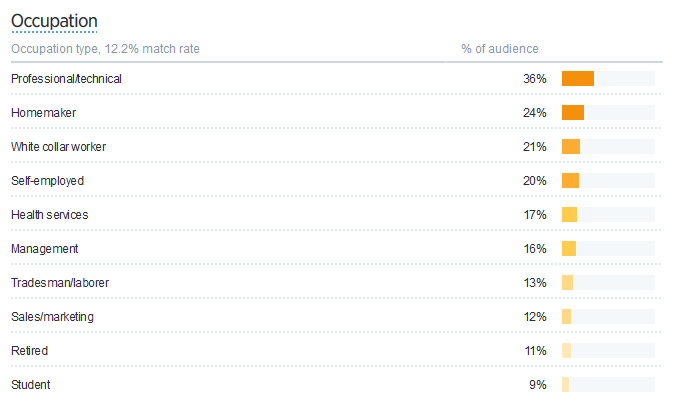Viewport: 675px width, 410px height.
Task: Click the Self-employed 20% audience bar
Action: coord(571,181)
